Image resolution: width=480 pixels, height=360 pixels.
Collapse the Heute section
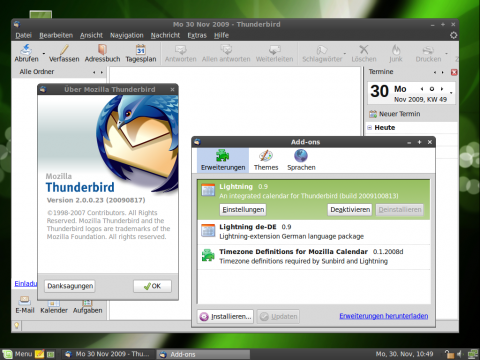pyautogui.click(x=369, y=128)
